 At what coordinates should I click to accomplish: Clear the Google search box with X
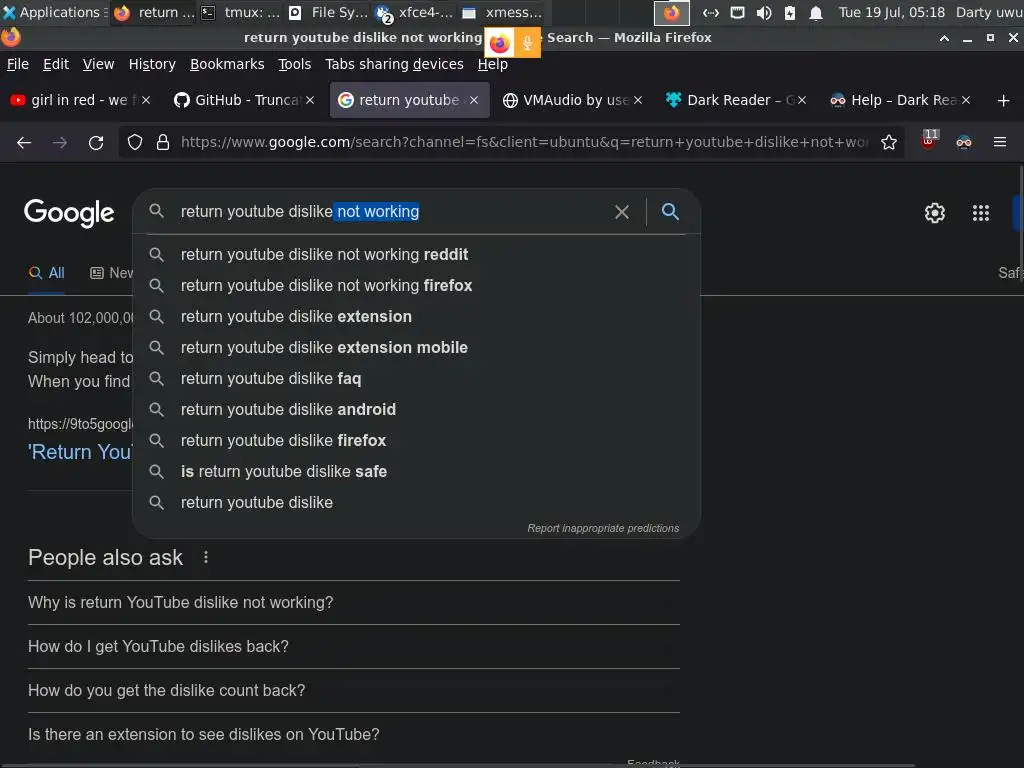pos(622,212)
